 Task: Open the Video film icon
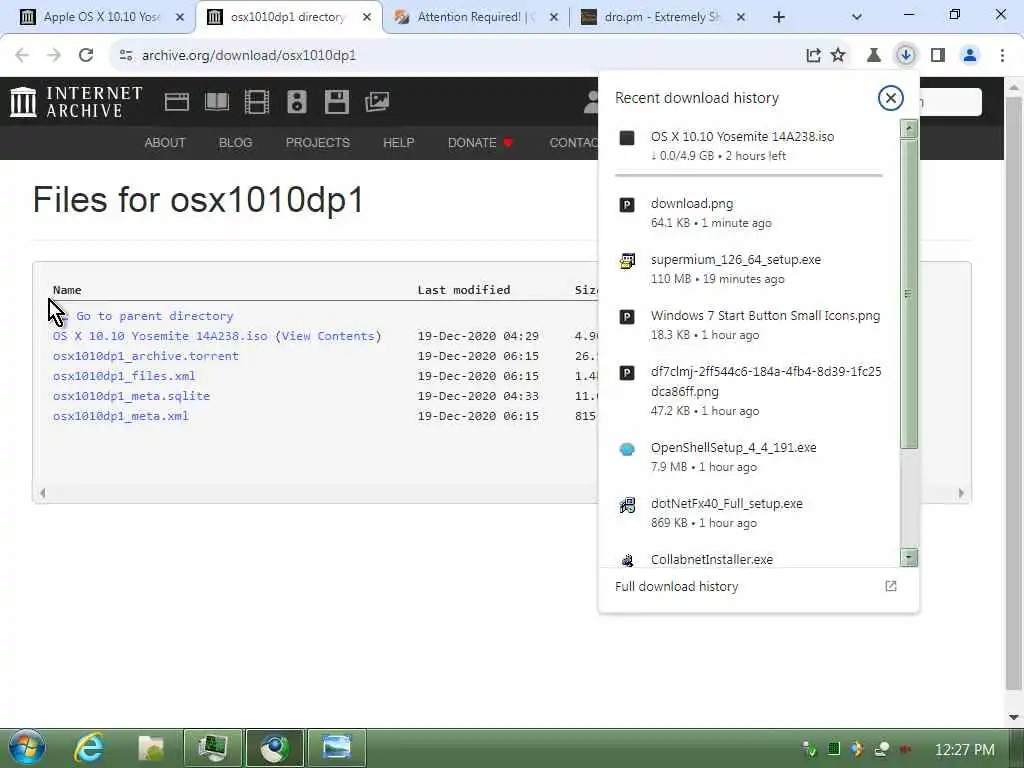click(x=257, y=102)
